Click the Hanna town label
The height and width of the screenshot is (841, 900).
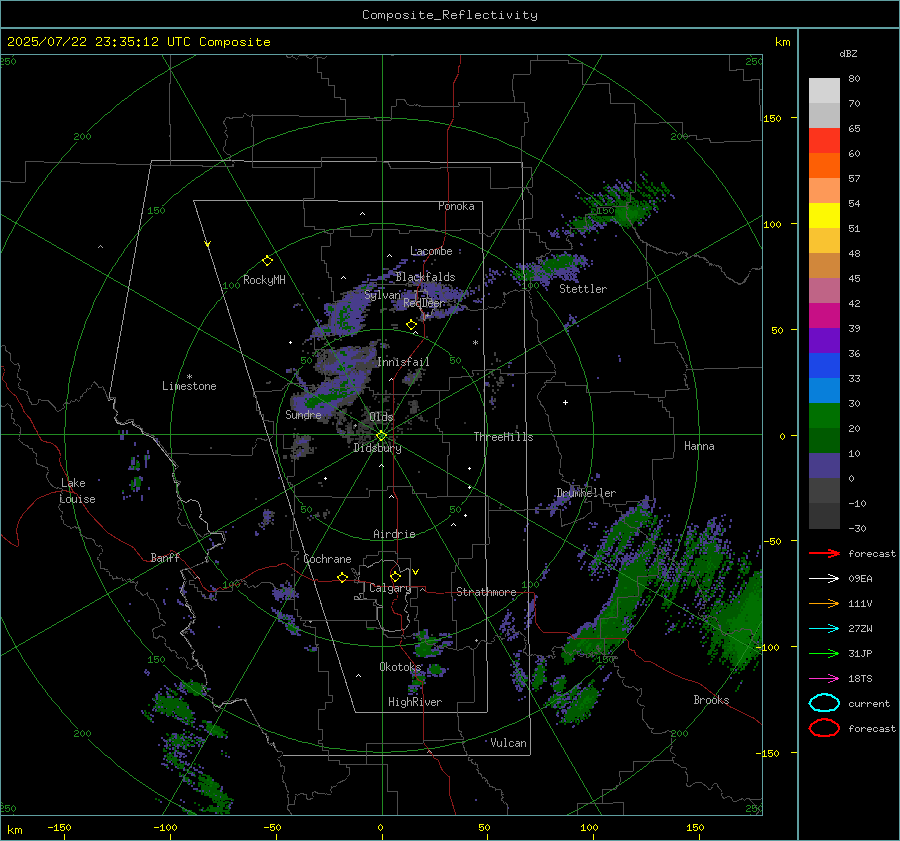coord(699,446)
